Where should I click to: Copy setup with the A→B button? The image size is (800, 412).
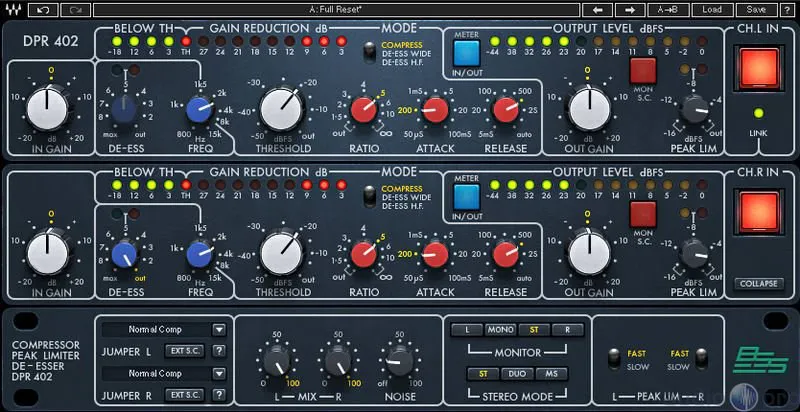(x=670, y=10)
